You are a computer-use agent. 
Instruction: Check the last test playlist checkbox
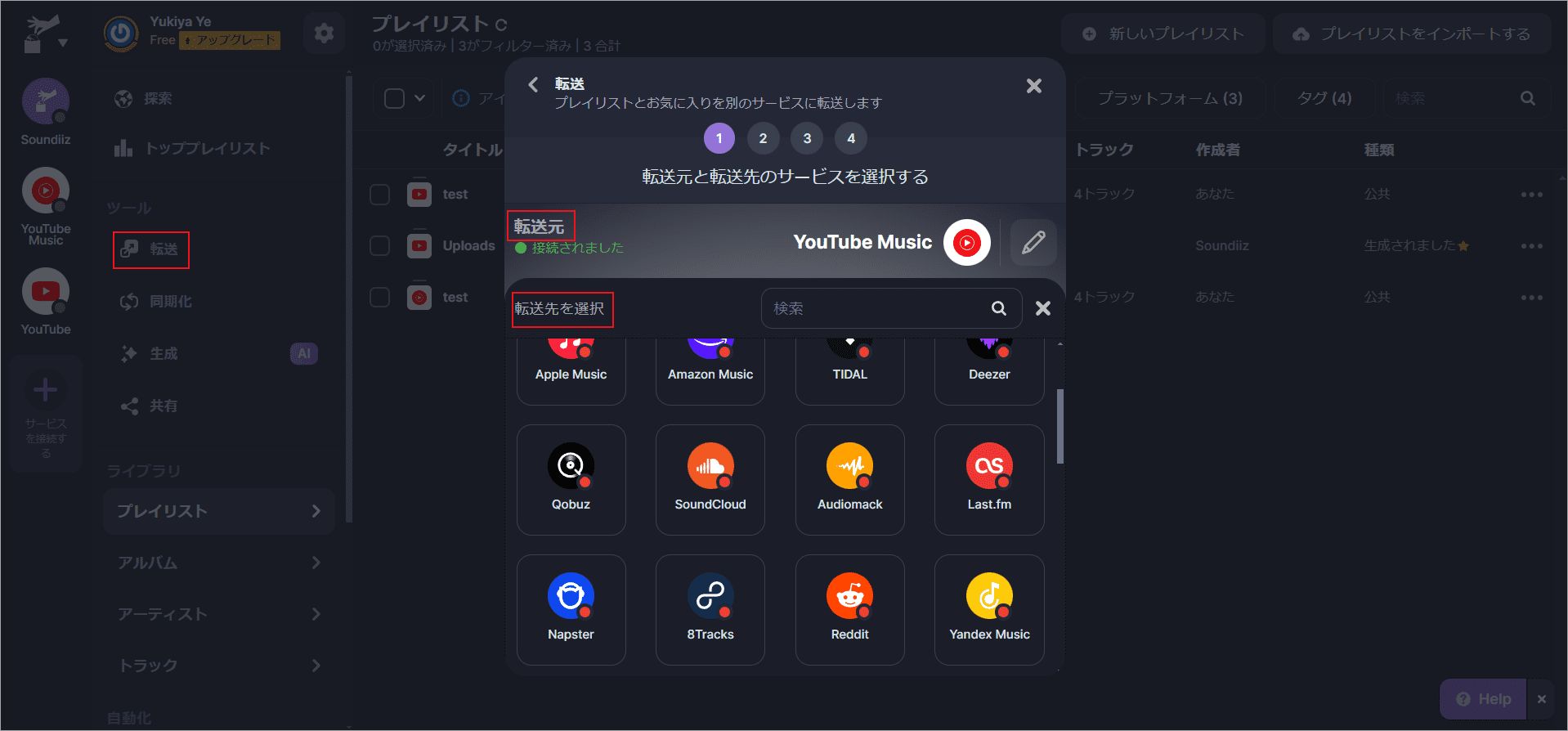(379, 297)
